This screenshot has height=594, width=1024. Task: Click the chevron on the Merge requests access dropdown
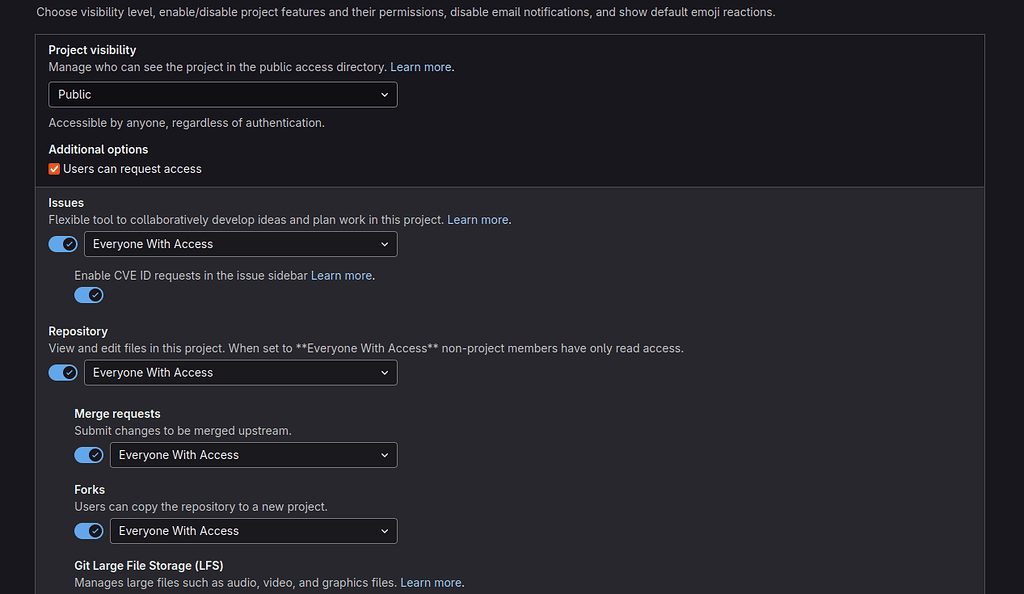(384, 455)
